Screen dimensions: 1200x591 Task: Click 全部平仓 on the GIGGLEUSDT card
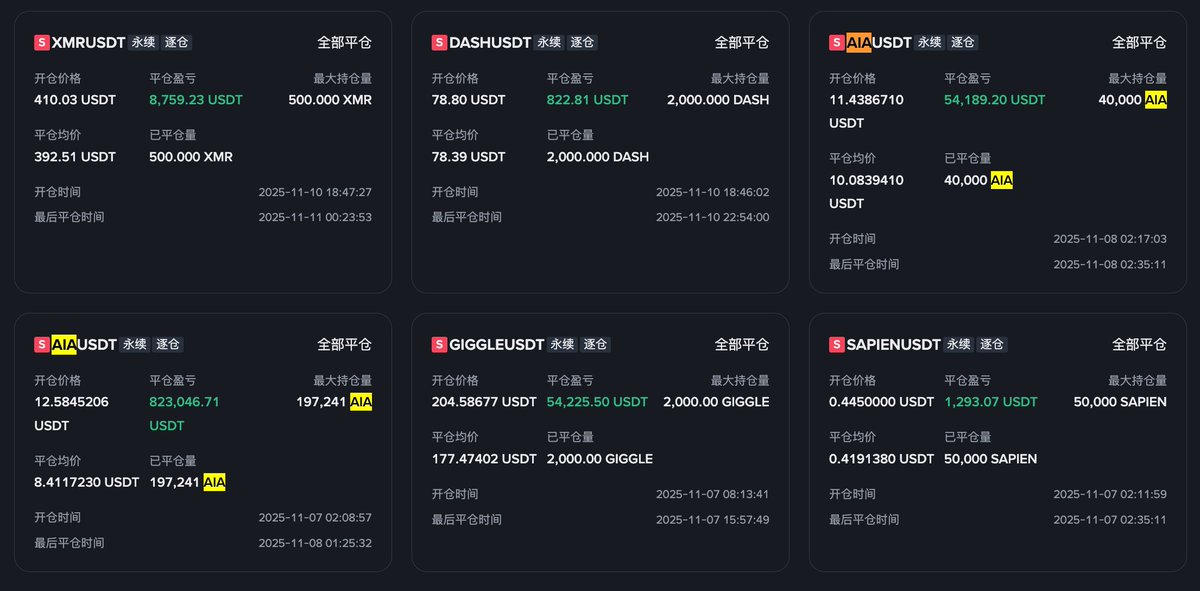742,345
